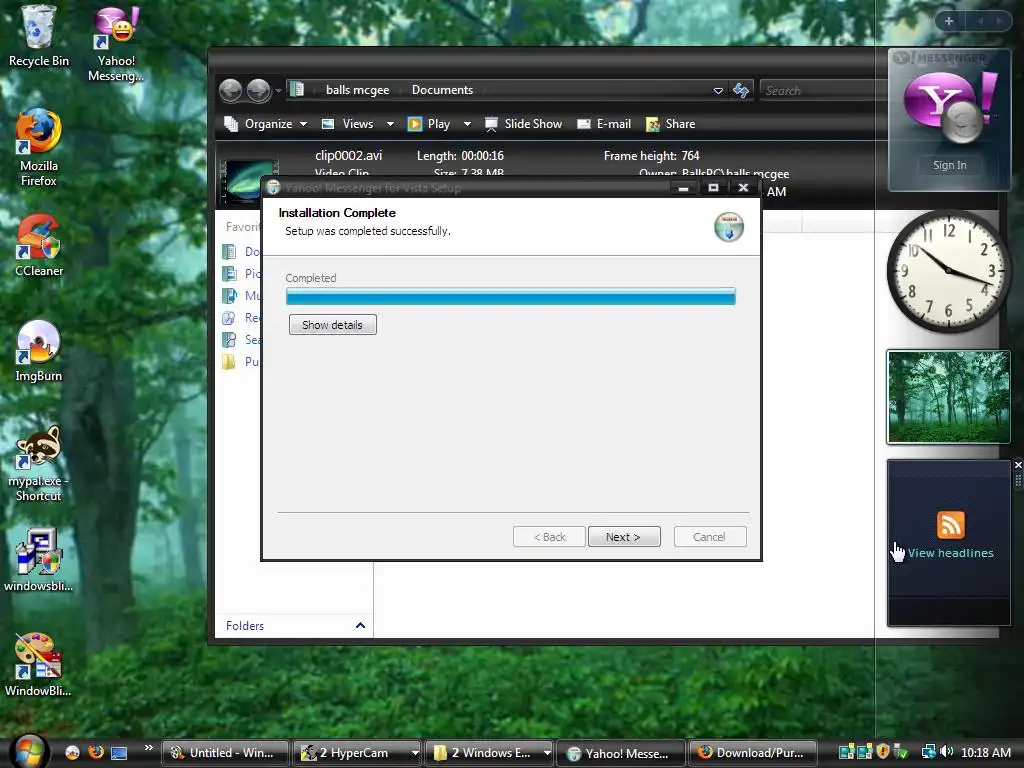Click Share in Explorer toolbar
Viewport: 1024px width, 768px height.
tap(671, 124)
